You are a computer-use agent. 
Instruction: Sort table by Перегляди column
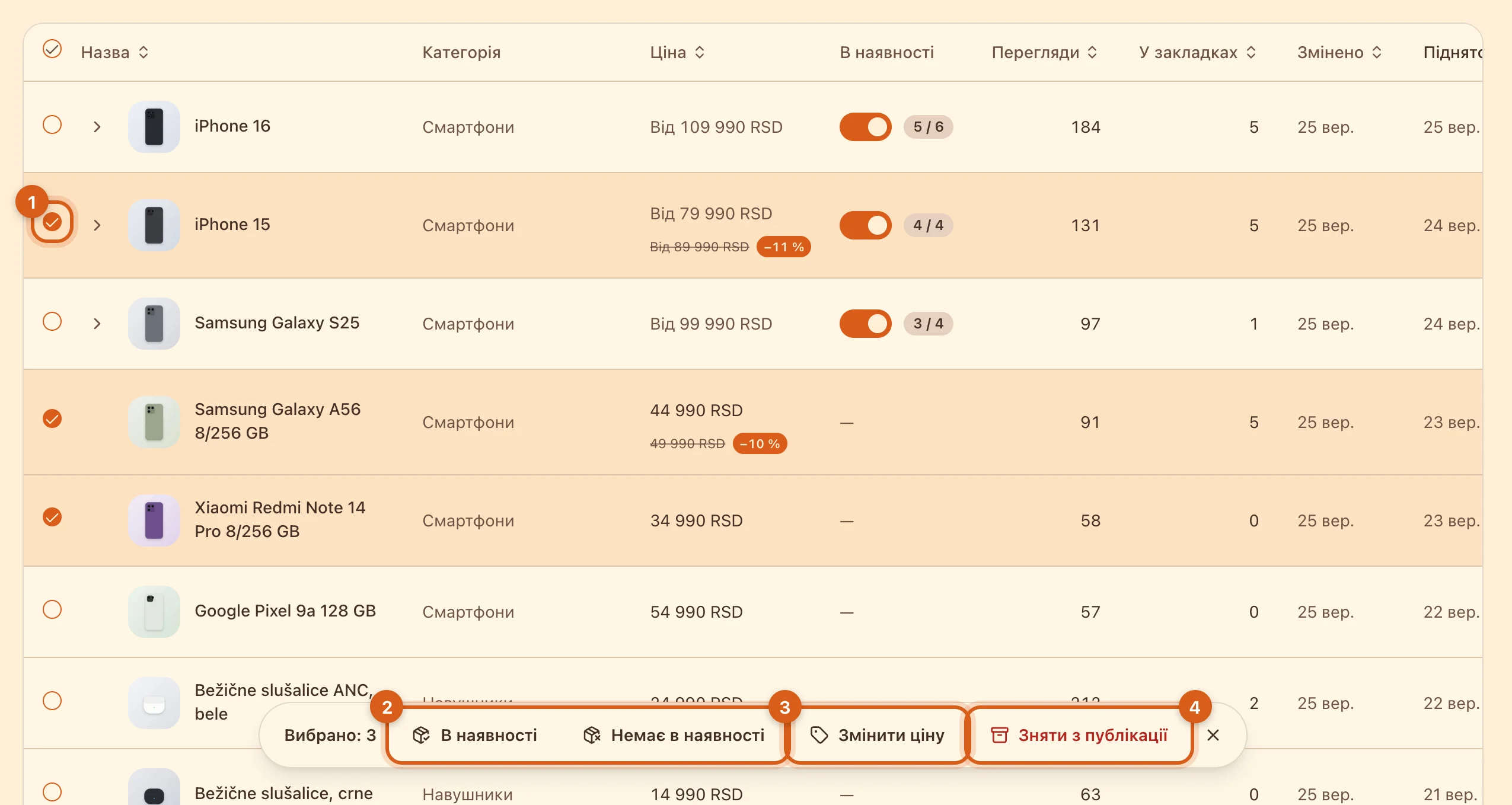tap(1044, 53)
